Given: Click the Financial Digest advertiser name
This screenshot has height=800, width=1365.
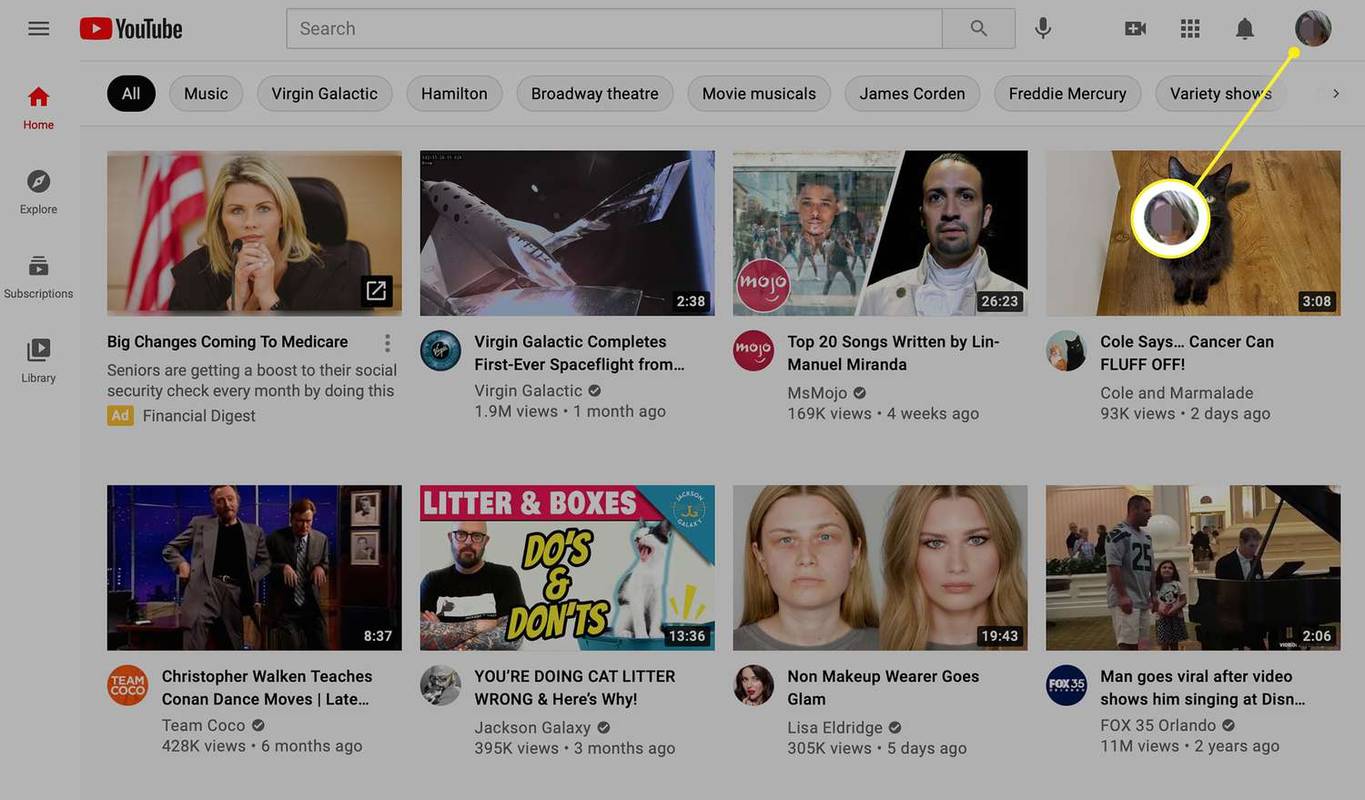Looking at the screenshot, I should 199,416.
